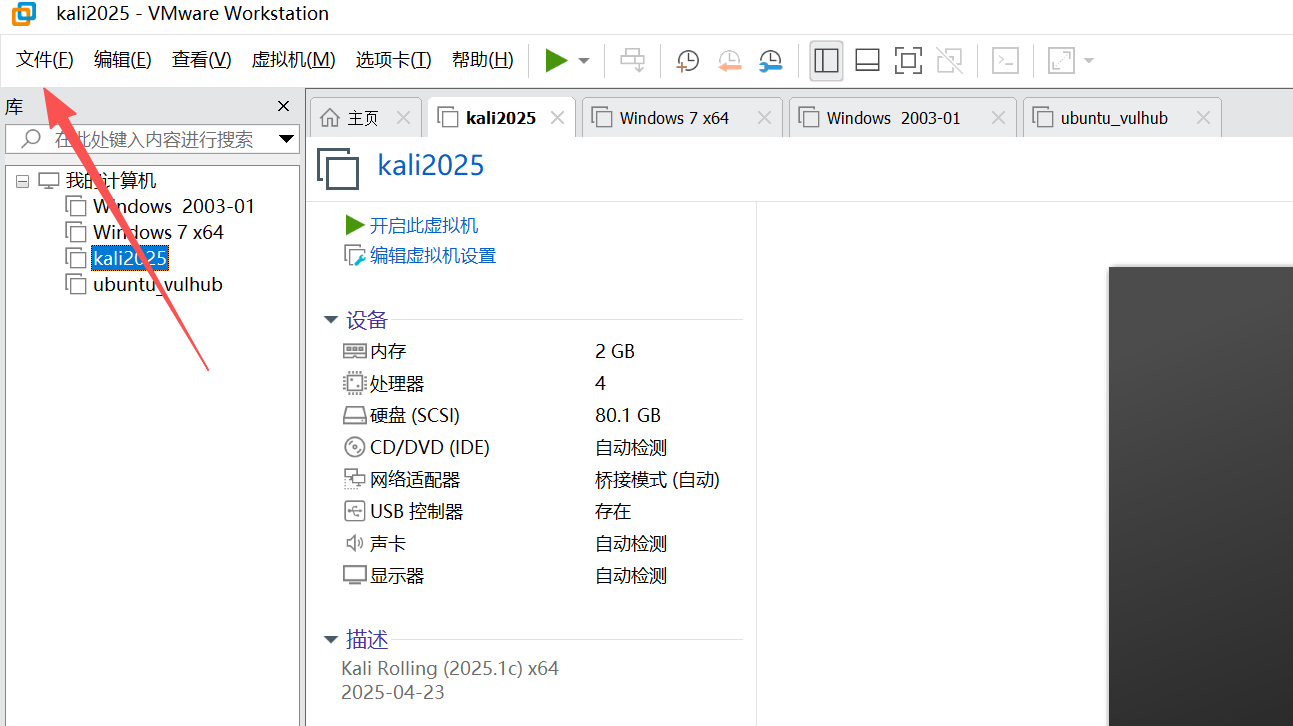Image resolution: width=1293 pixels, height=726 pixels.
Task: Open the power options dropdown arrow beside play
Action: coord(584,61)
